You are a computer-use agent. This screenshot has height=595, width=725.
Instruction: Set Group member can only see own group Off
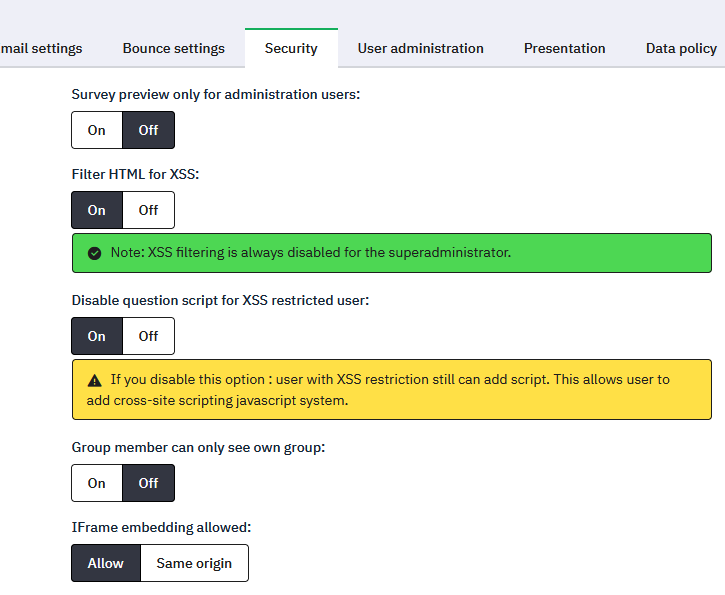(x=148, y=483)
